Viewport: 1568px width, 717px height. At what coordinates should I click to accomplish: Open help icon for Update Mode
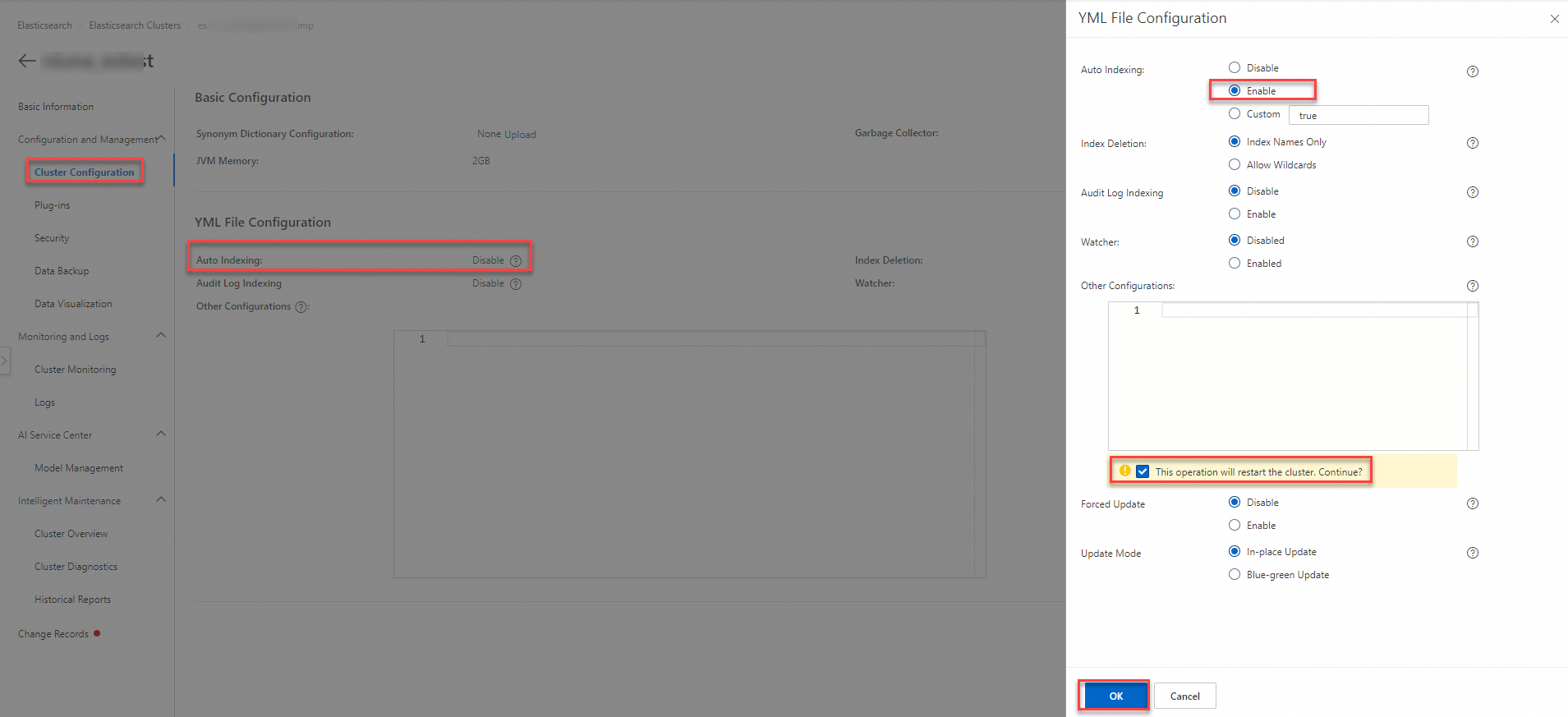tap(1473, 553)
